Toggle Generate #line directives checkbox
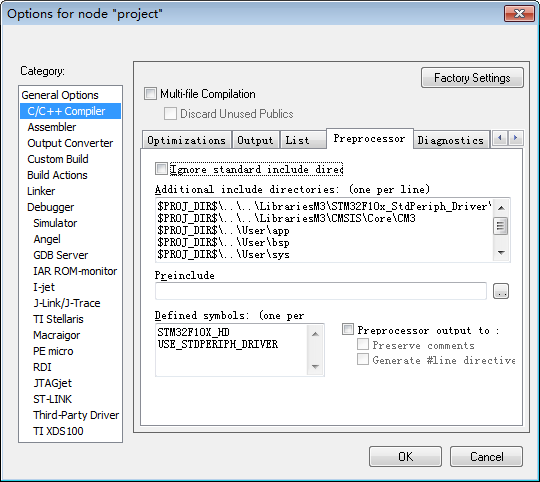Viewport: 540px width, 482px height. [x=363, y=359]
